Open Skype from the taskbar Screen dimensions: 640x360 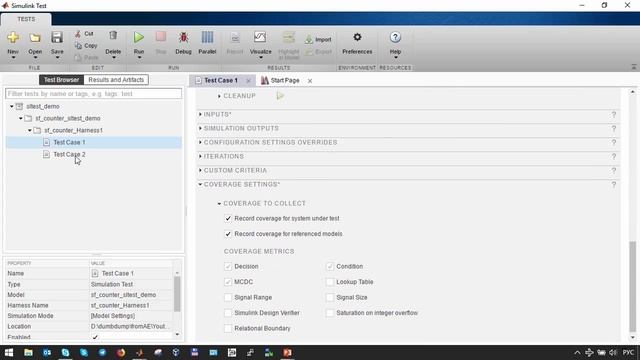pos(65,353)
